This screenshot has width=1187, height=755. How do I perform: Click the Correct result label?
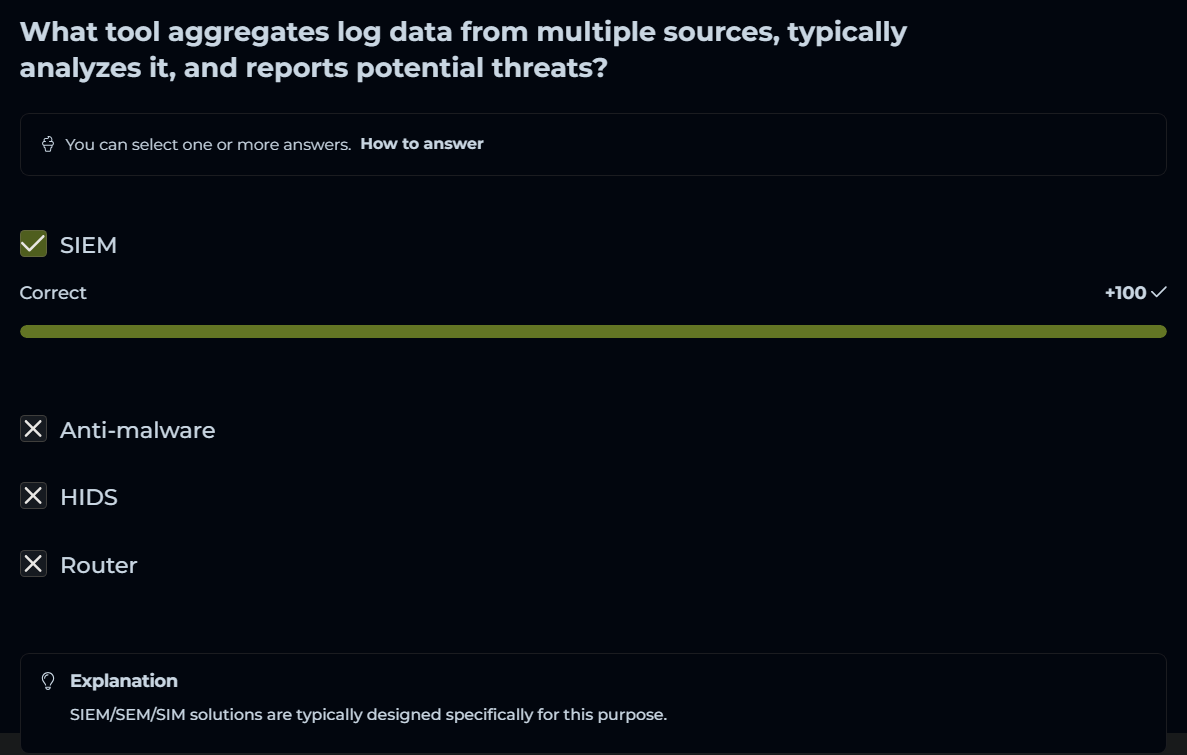pyautogui.click(x=53, y=292)
